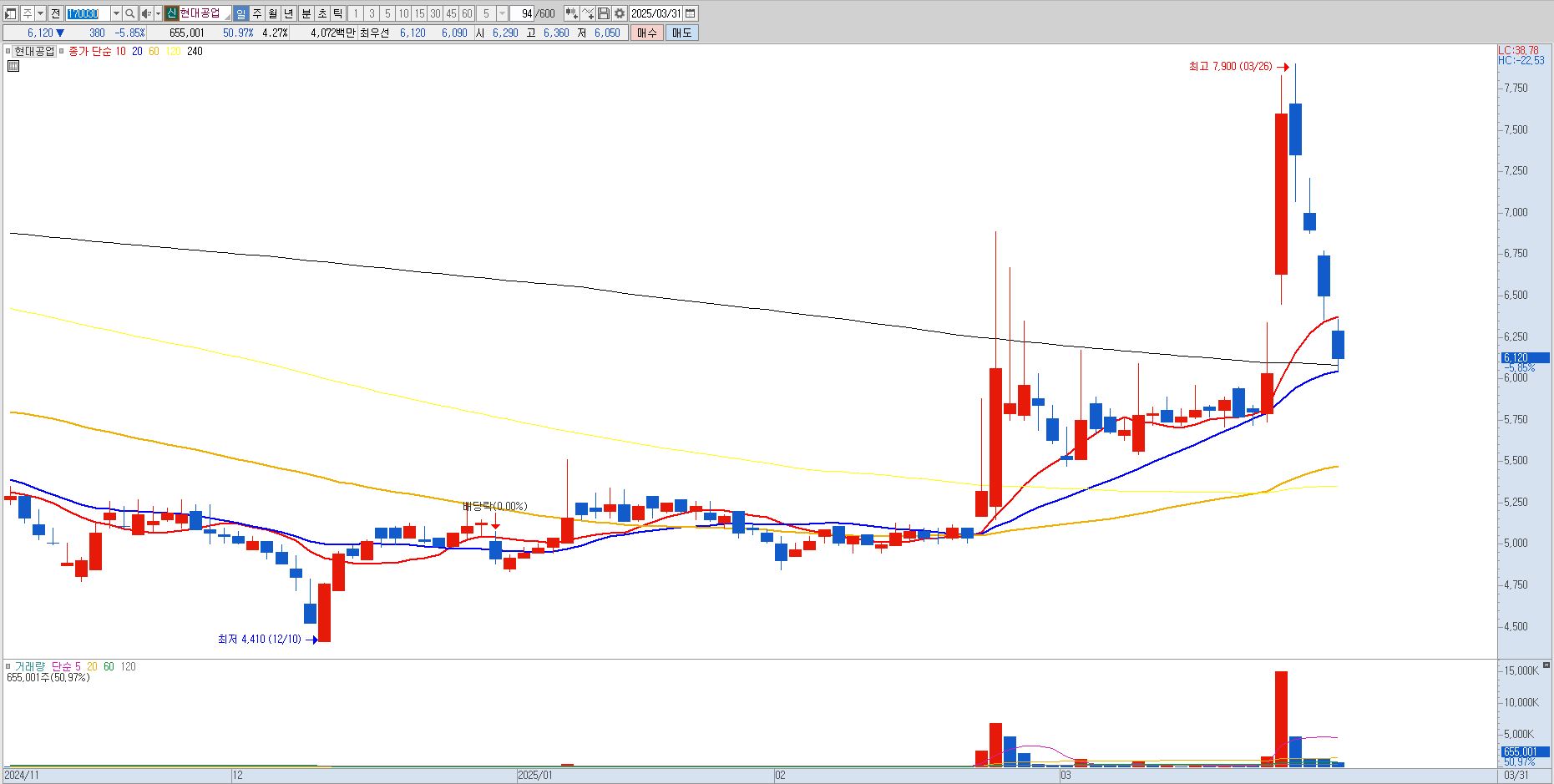This screenshot has width=1554, height=784.
Task: Expand the stock code history dropdown
Action: click(x=116, y=13)
